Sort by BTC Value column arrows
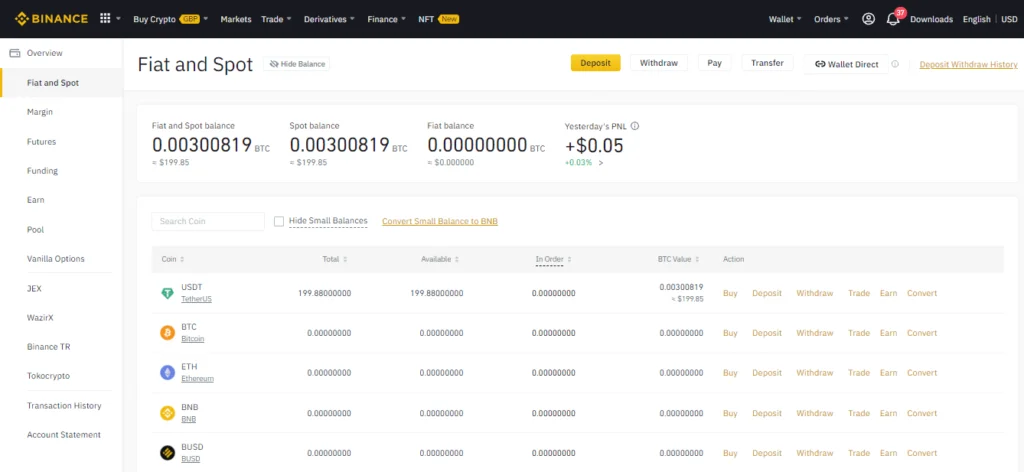Viewport: 1024px width, 472px height. tap(697, 259)
